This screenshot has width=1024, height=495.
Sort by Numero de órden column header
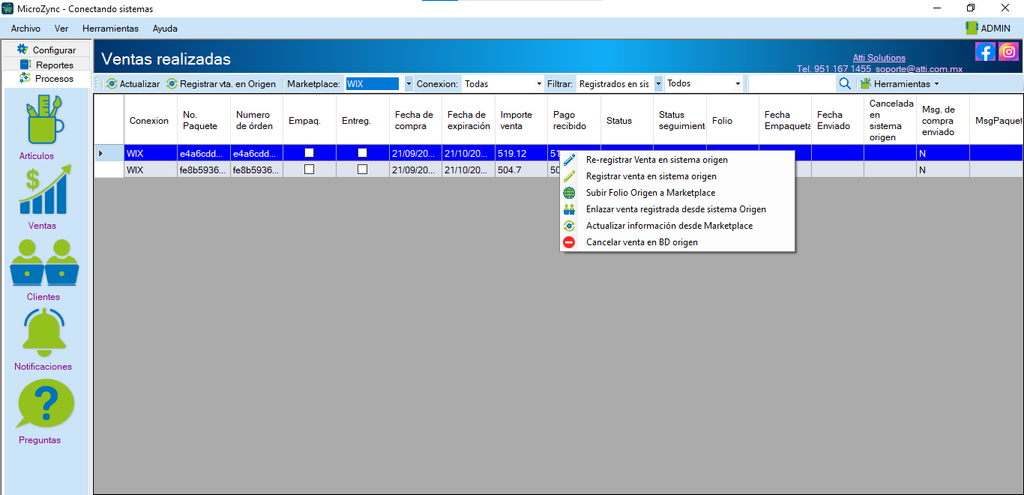(x=257, y=120)
